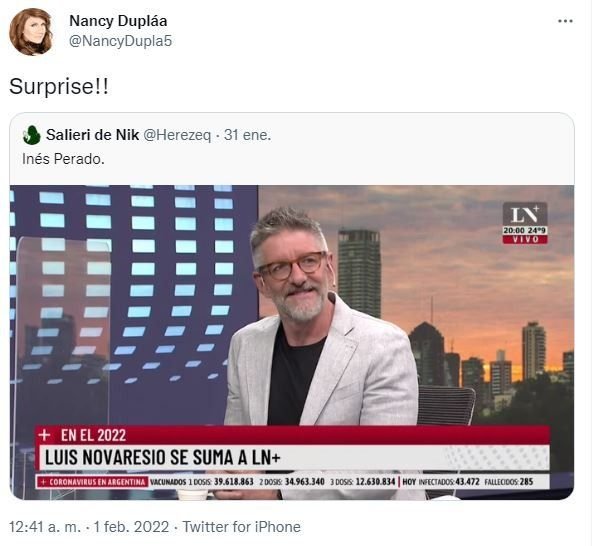
Task: Click the 1 feb. 2022 date
Action: tap(131, 527)
